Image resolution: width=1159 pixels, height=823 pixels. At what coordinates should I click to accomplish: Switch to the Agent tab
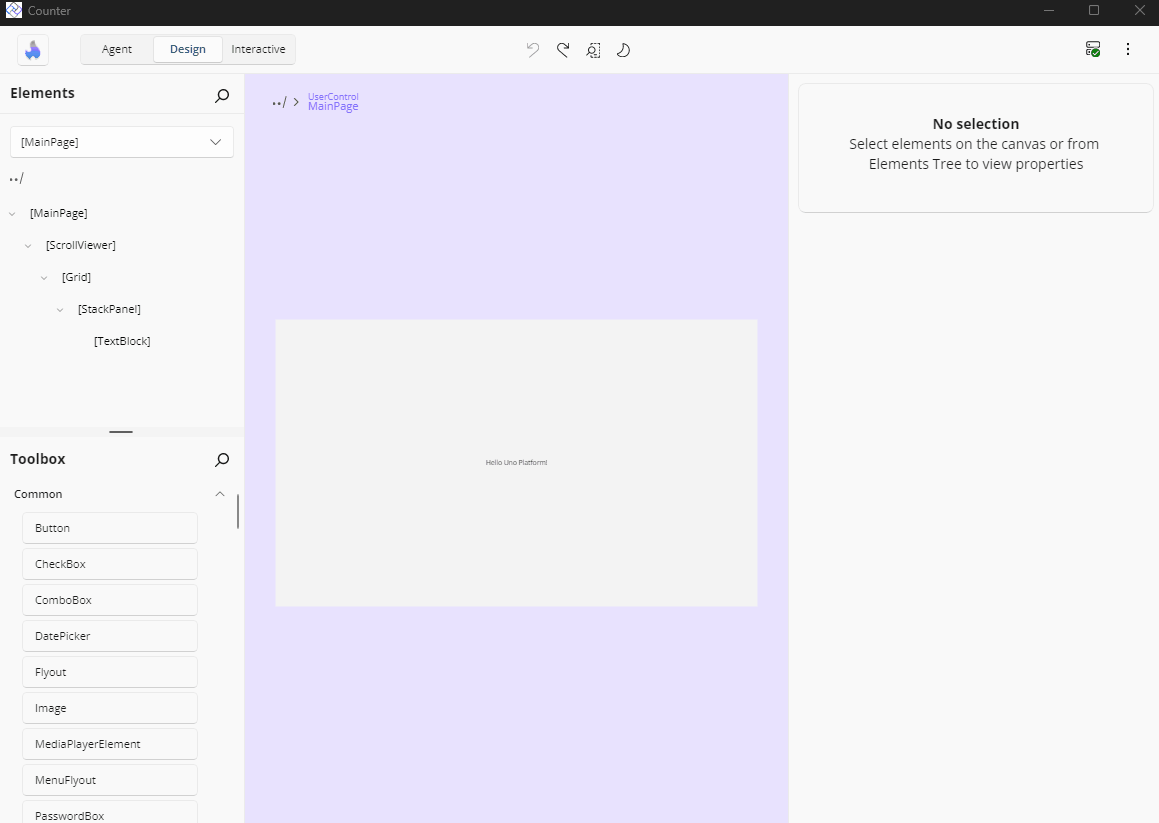116,48
